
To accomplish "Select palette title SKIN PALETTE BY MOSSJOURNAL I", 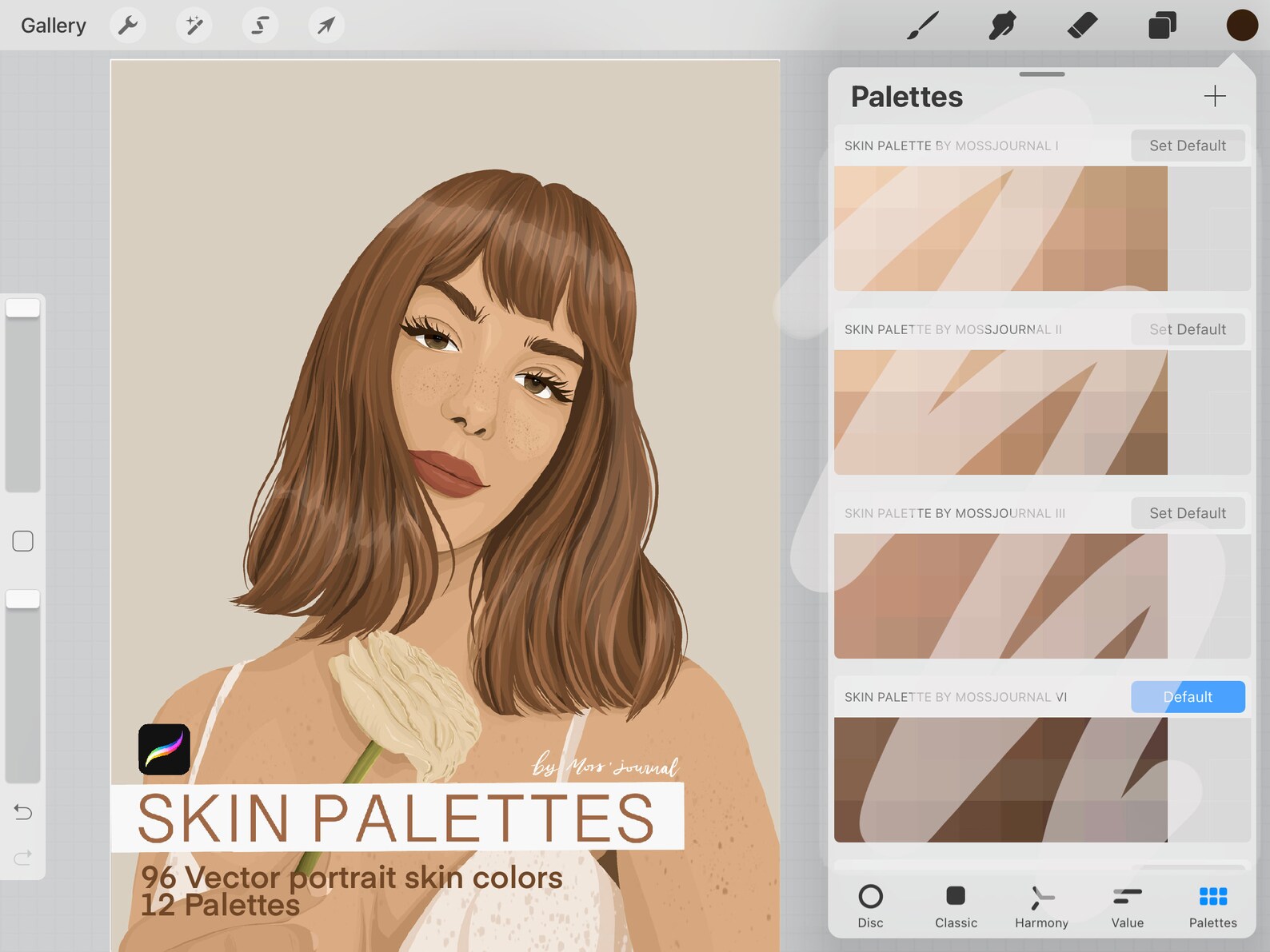I will point(951,145).
